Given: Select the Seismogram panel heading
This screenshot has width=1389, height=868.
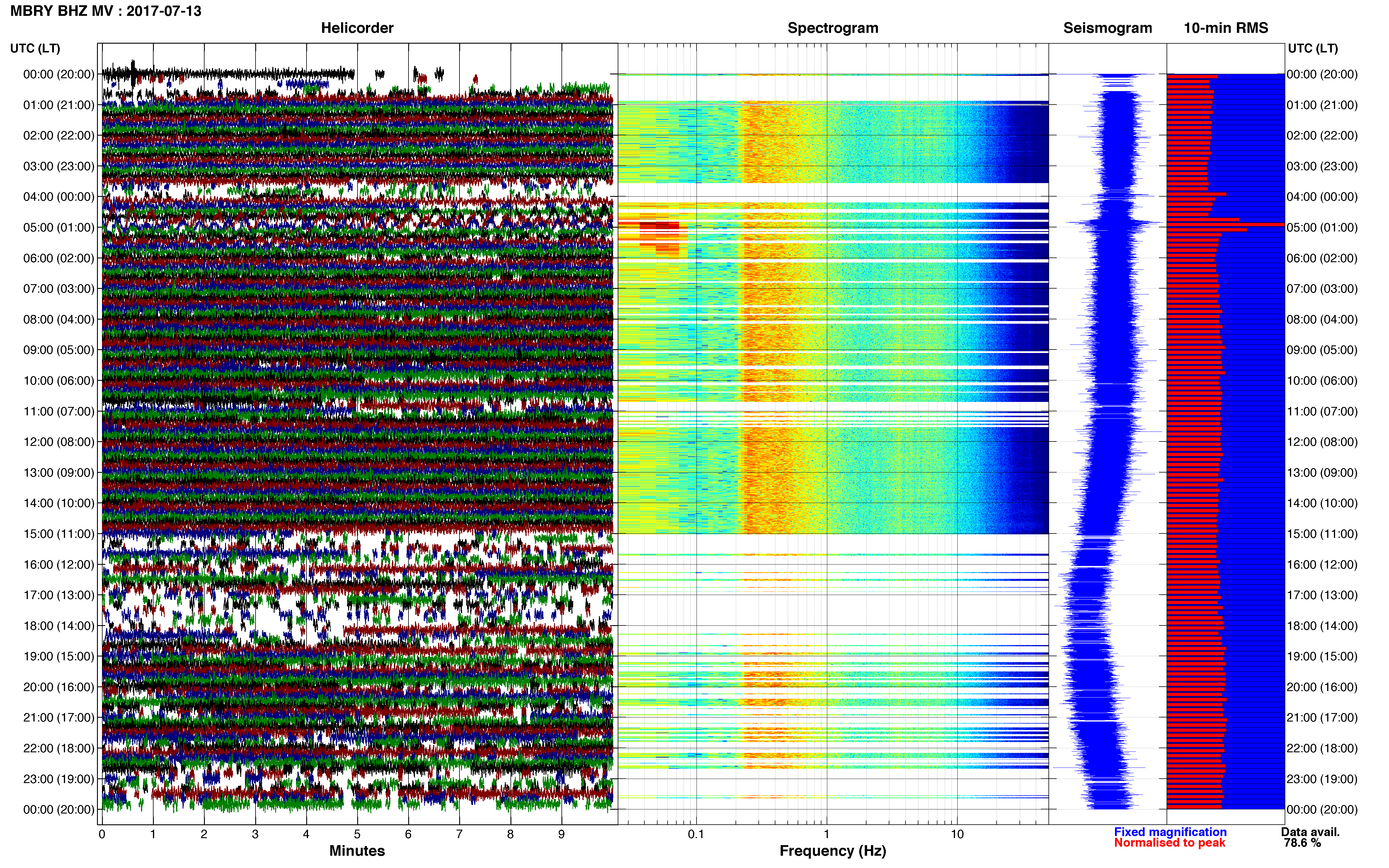Looking at the screenshot, I should pyautogui.click(x=1108, y=28).
